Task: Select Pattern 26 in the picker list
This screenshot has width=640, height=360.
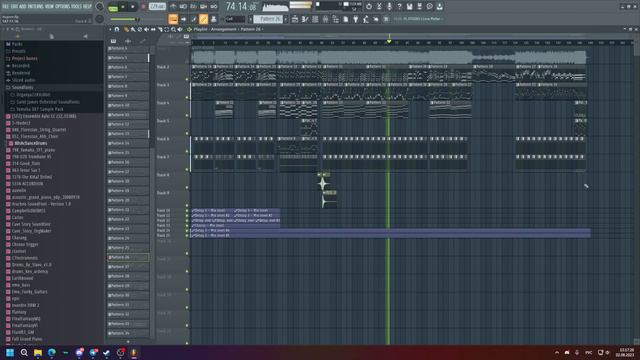Action: pos(128,257)
